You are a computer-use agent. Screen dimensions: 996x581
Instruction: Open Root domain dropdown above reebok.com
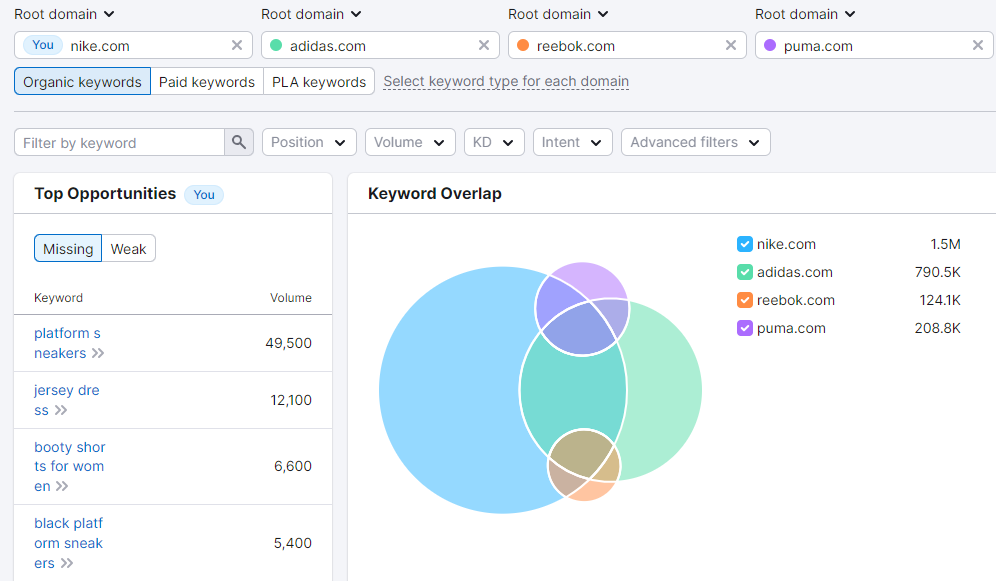click(558, 14)
